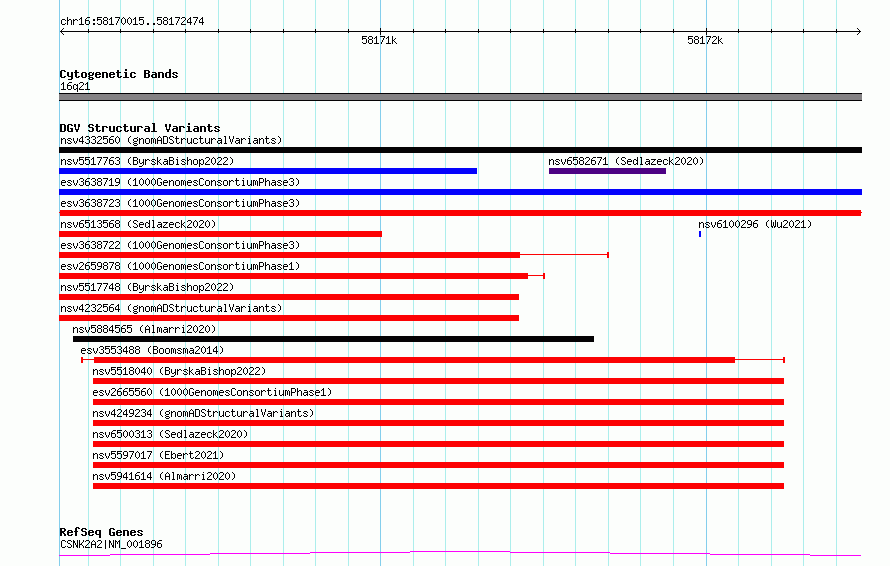Viewport: 890px width, 566px height.
Task: Click the red nsv5941614 variant bar
Action: pyautogui.click(x=438, y=487)
